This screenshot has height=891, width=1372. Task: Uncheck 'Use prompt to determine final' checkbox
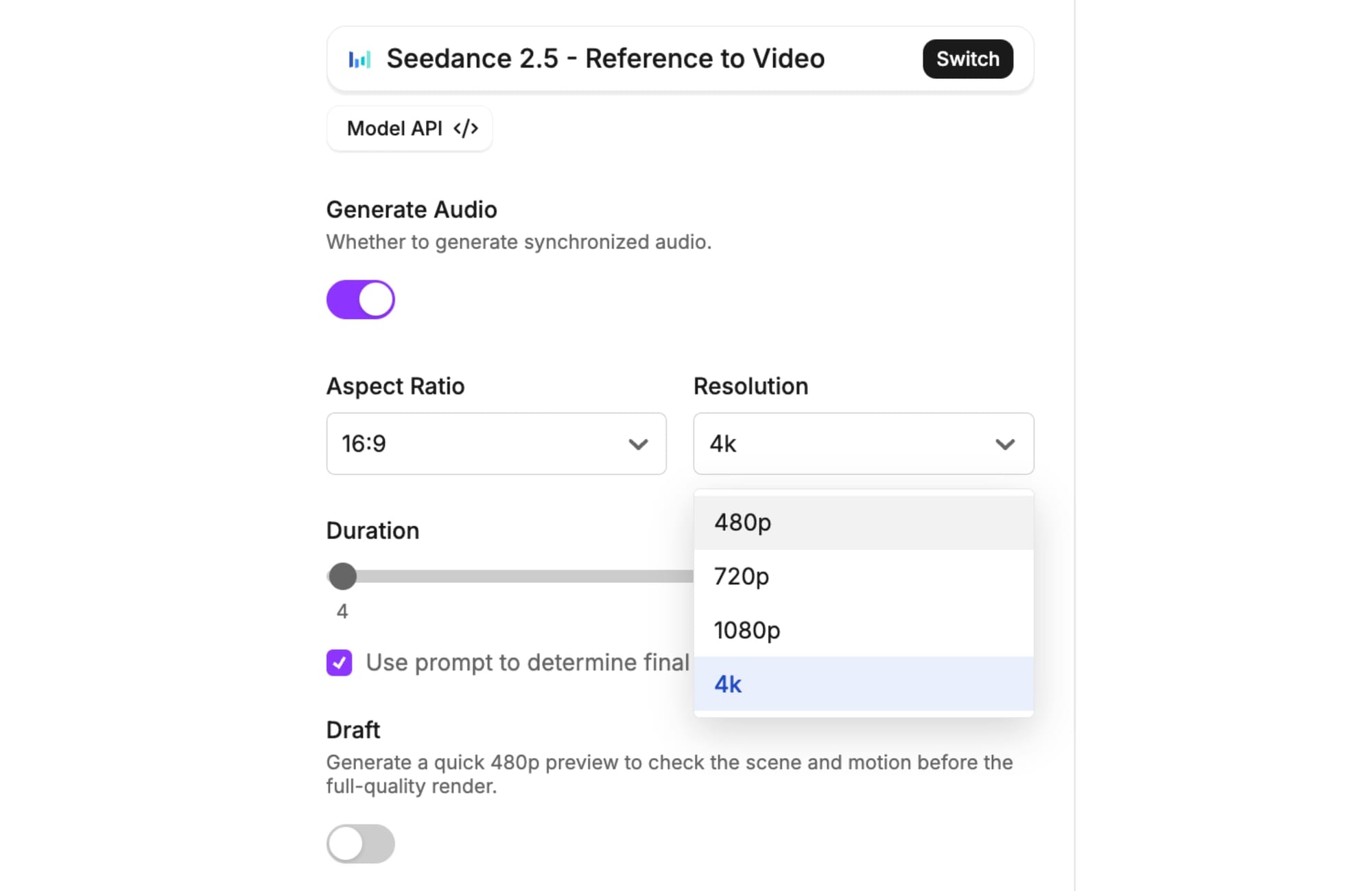(340, 663)
